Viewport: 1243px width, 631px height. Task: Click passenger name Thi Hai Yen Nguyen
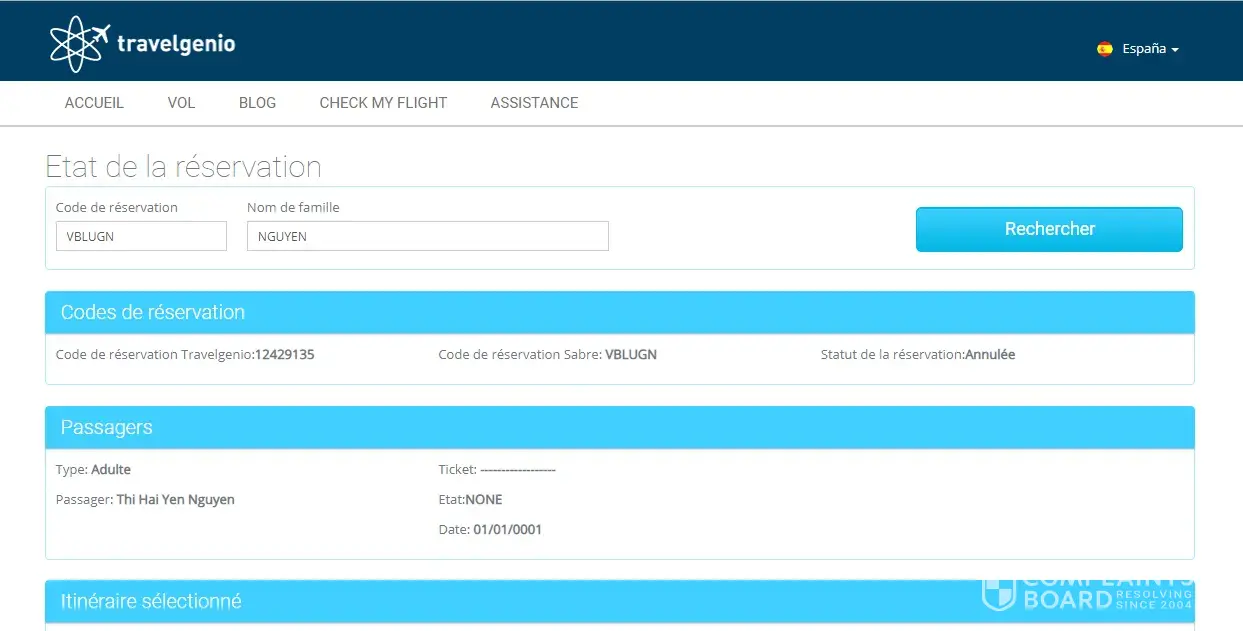pos(175,500)
